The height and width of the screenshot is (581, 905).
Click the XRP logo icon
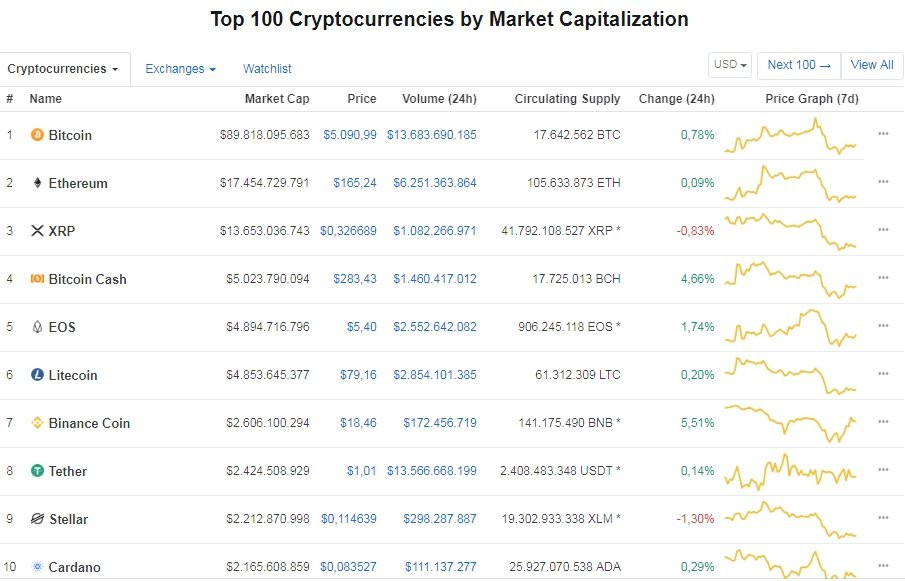(x=38, y=231)
